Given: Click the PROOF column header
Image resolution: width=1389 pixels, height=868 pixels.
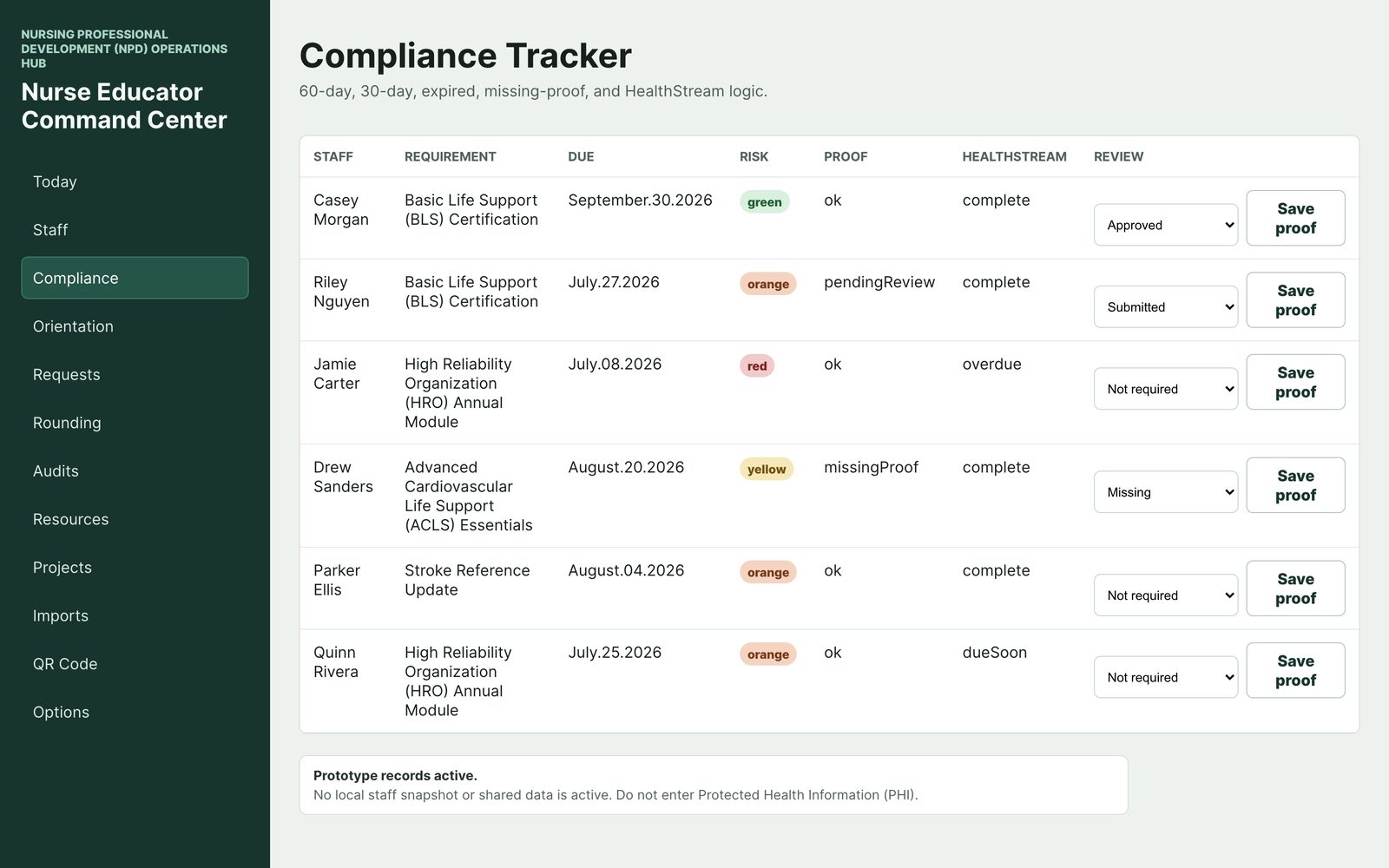Looking at the screenshot, I should pyautogui.click(x=846, y=156).
